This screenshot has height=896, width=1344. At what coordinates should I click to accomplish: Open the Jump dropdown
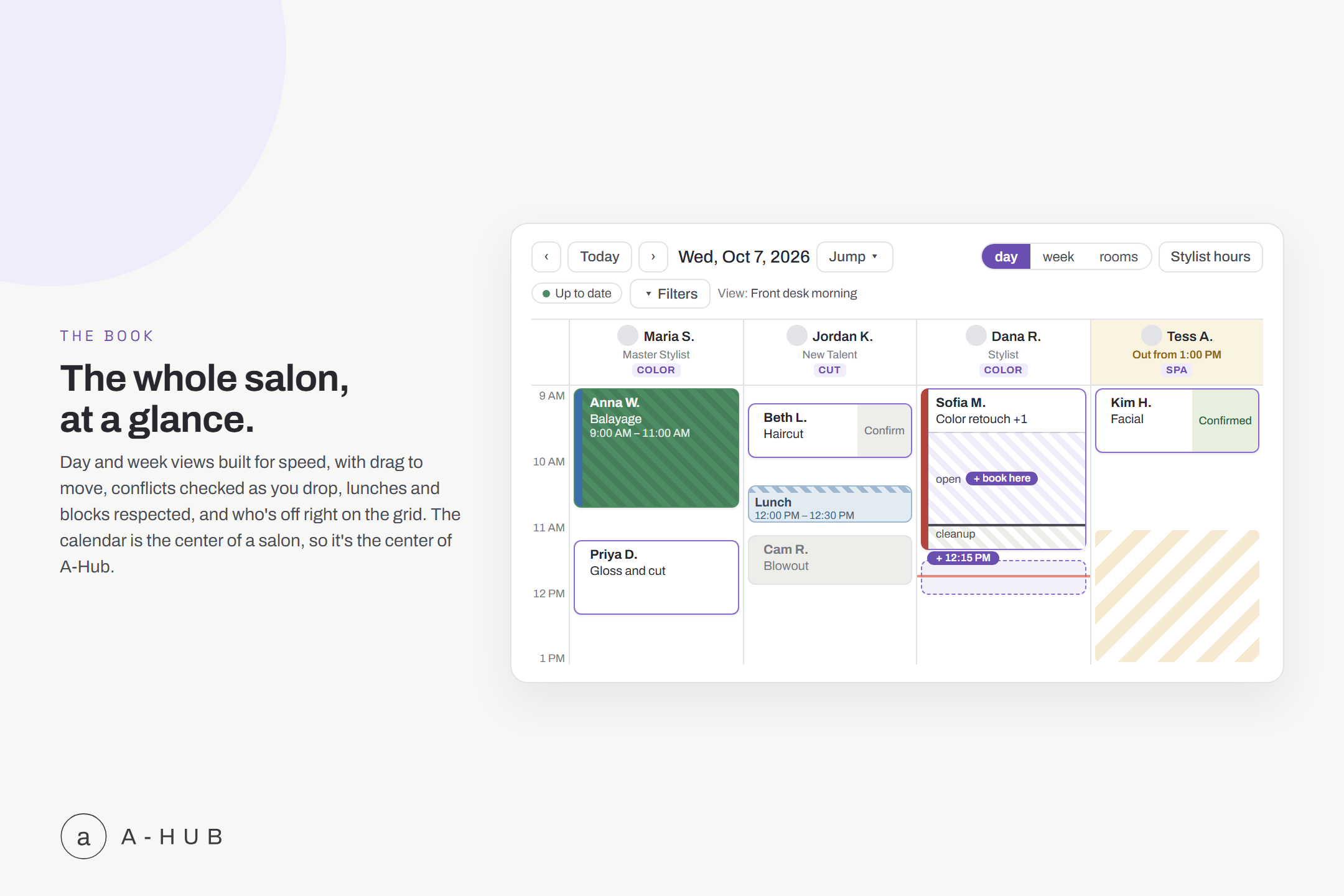[854, 257]
